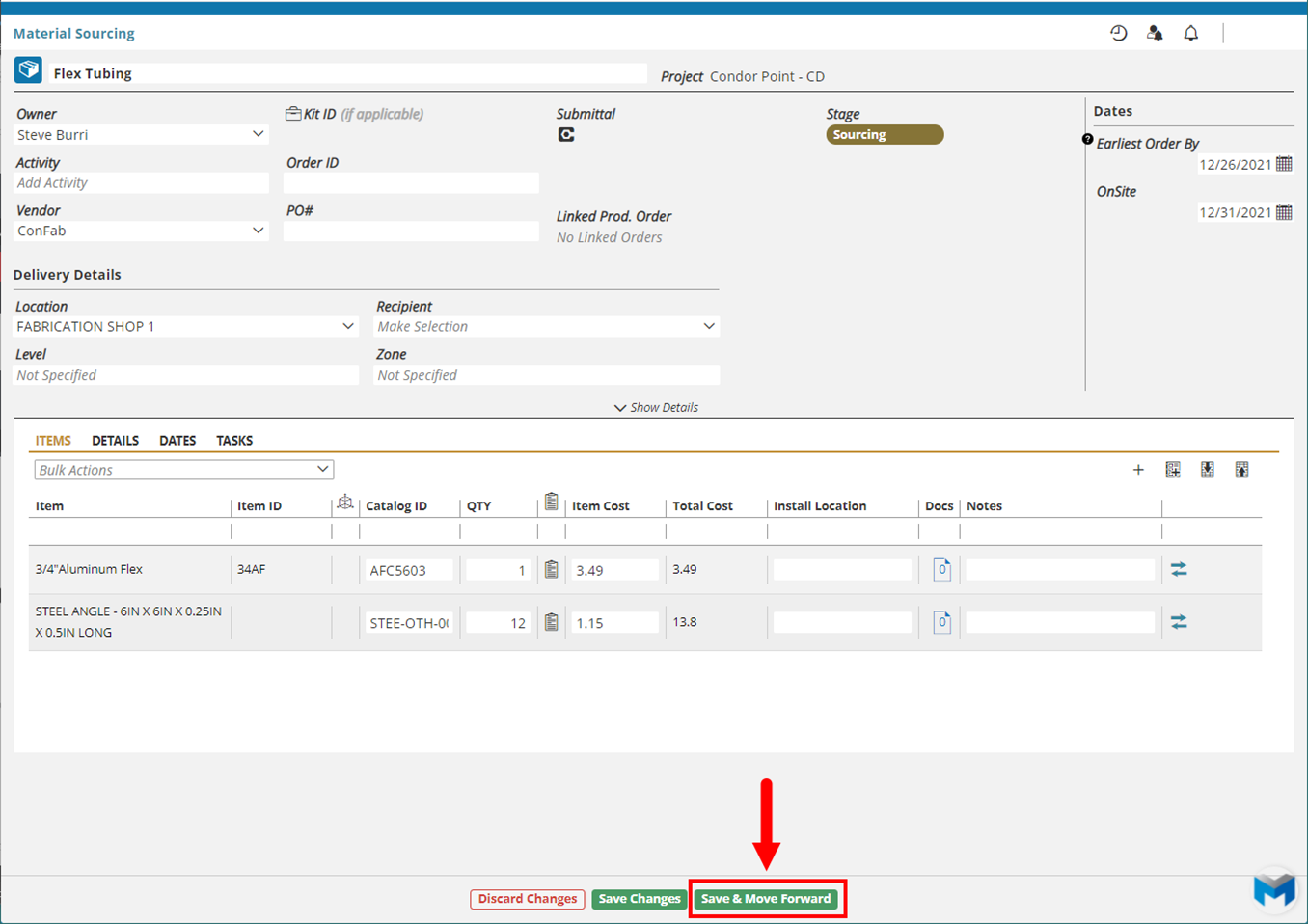1308x924 pixels.
Task: Open Docs icon for Steel Angle row
Action: [x=941, y=623]
